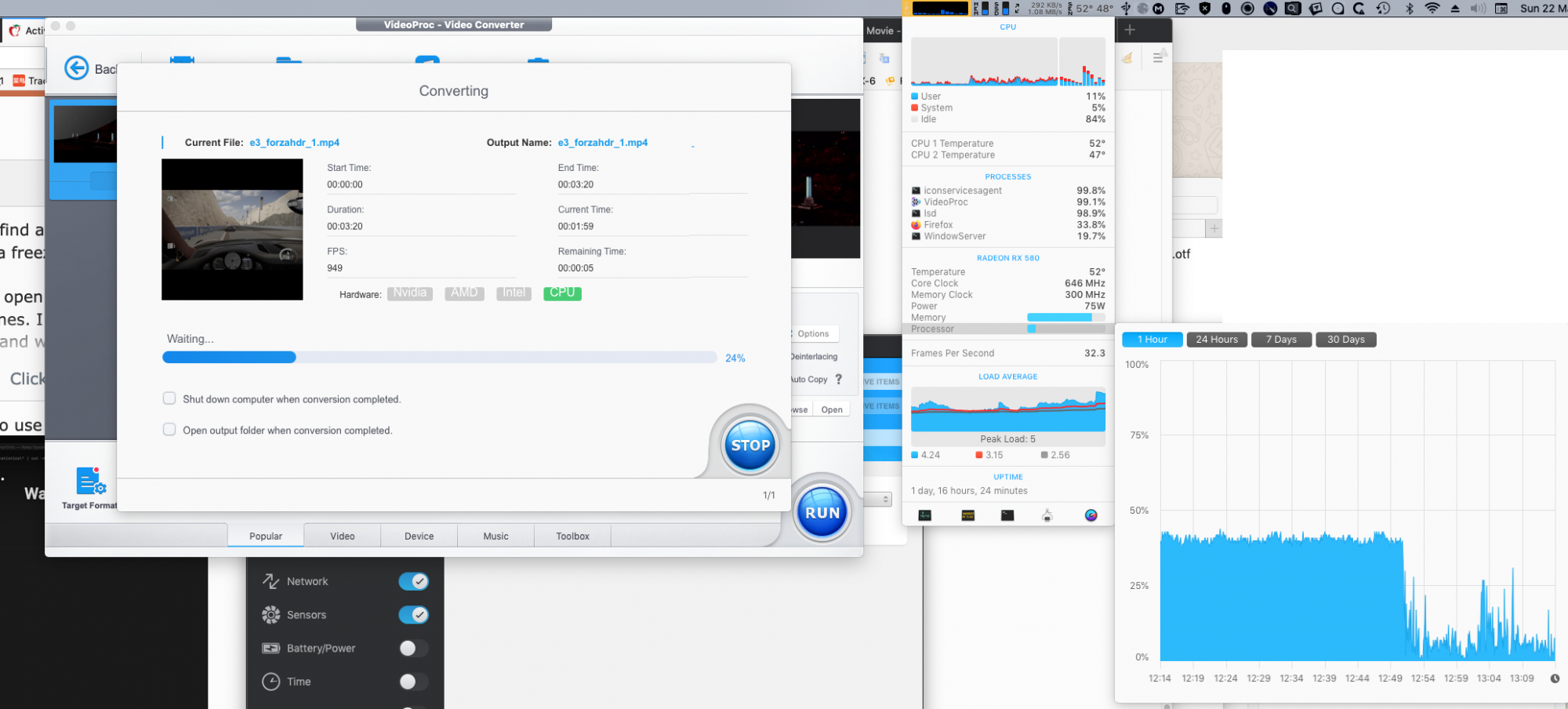Click the Frames Per Second row
Viewport: 1568px width, 709px height.
pyautogui.click(x=1008, y=353)
